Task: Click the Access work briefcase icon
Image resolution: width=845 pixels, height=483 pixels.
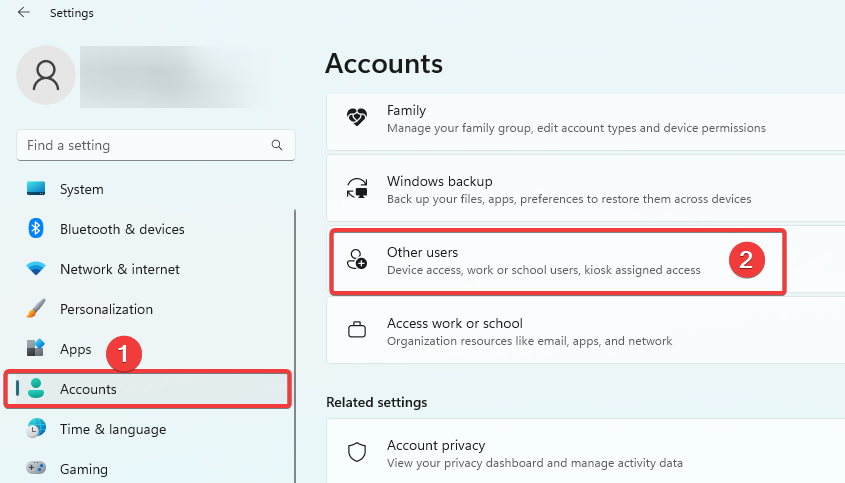Action: coord(357,329)
